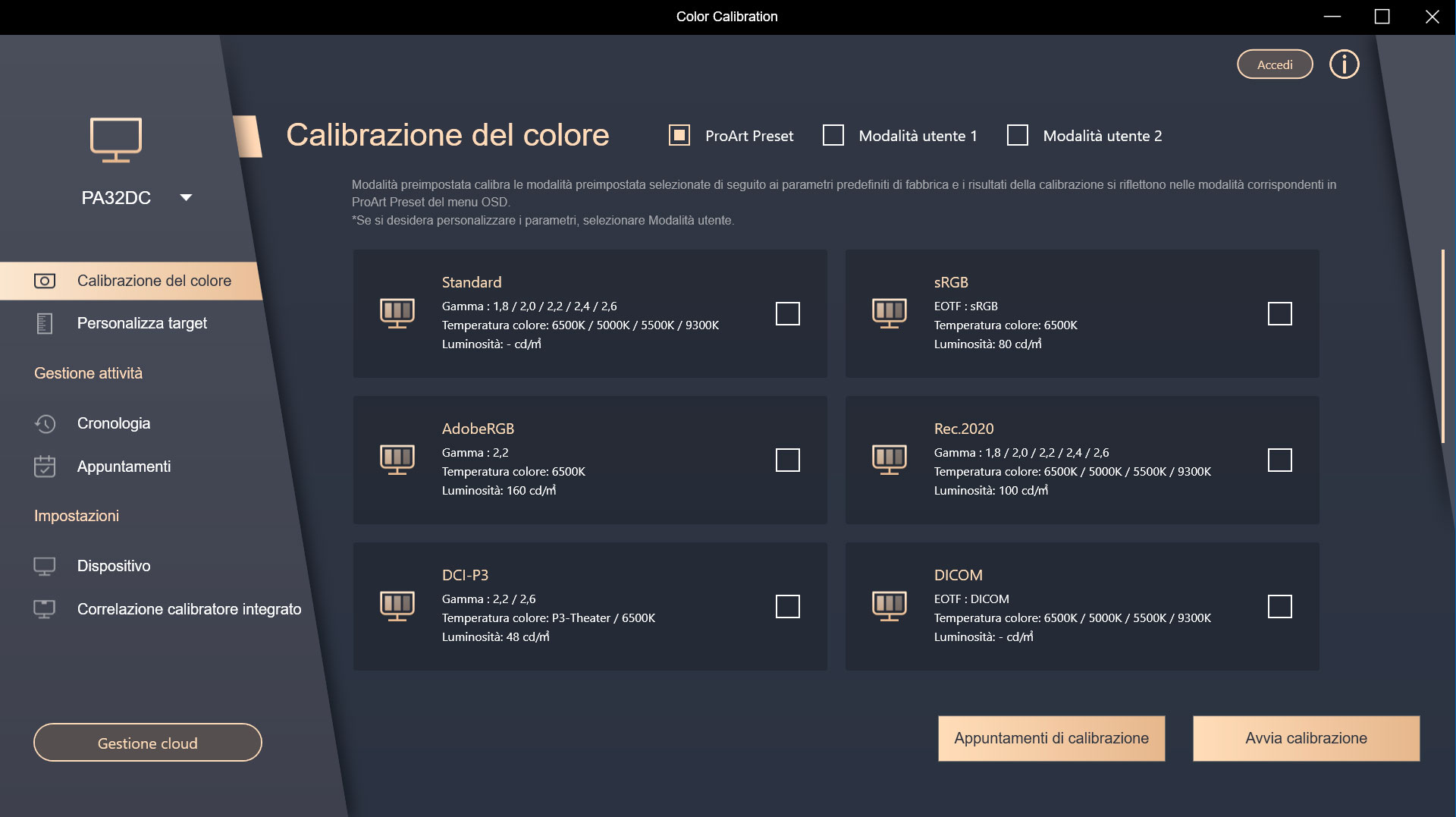Viewport: 1456px width, 817px height.
Task: Start with the Avvia calibrazione button
Action: (x=1306, y=738)
